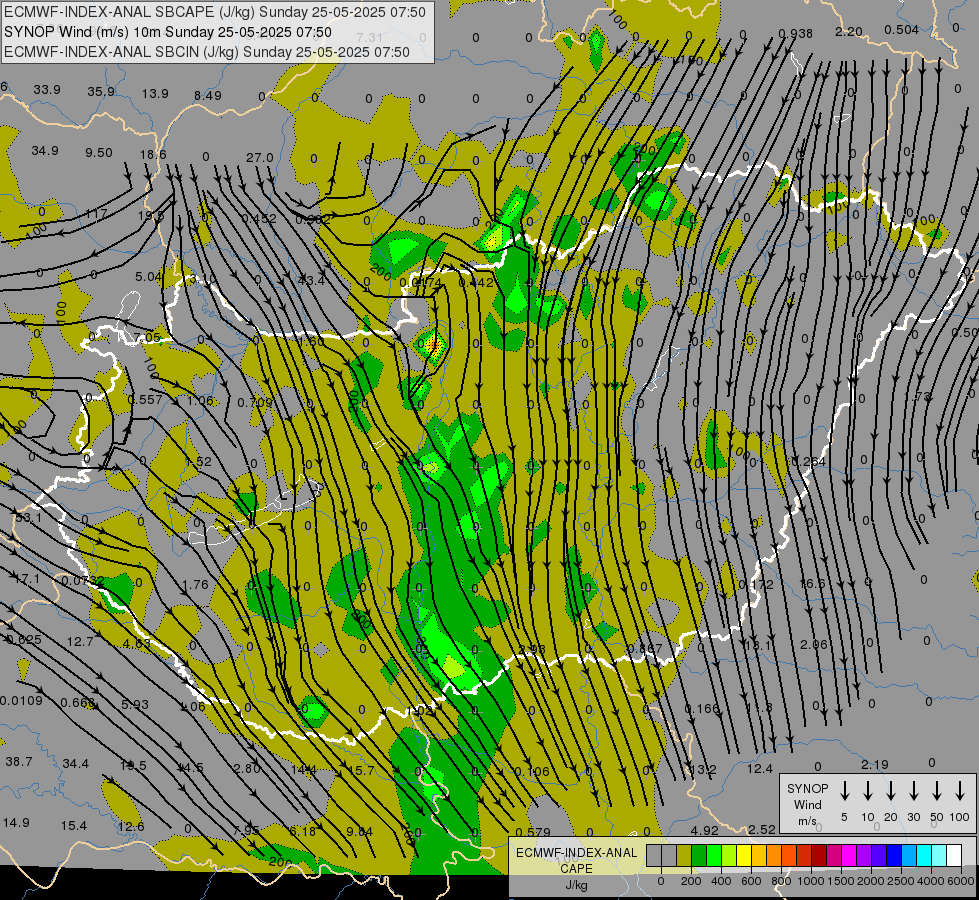Select the 600 tick label in the CAPE legend
Screen dimensions: 979x900
751,881
